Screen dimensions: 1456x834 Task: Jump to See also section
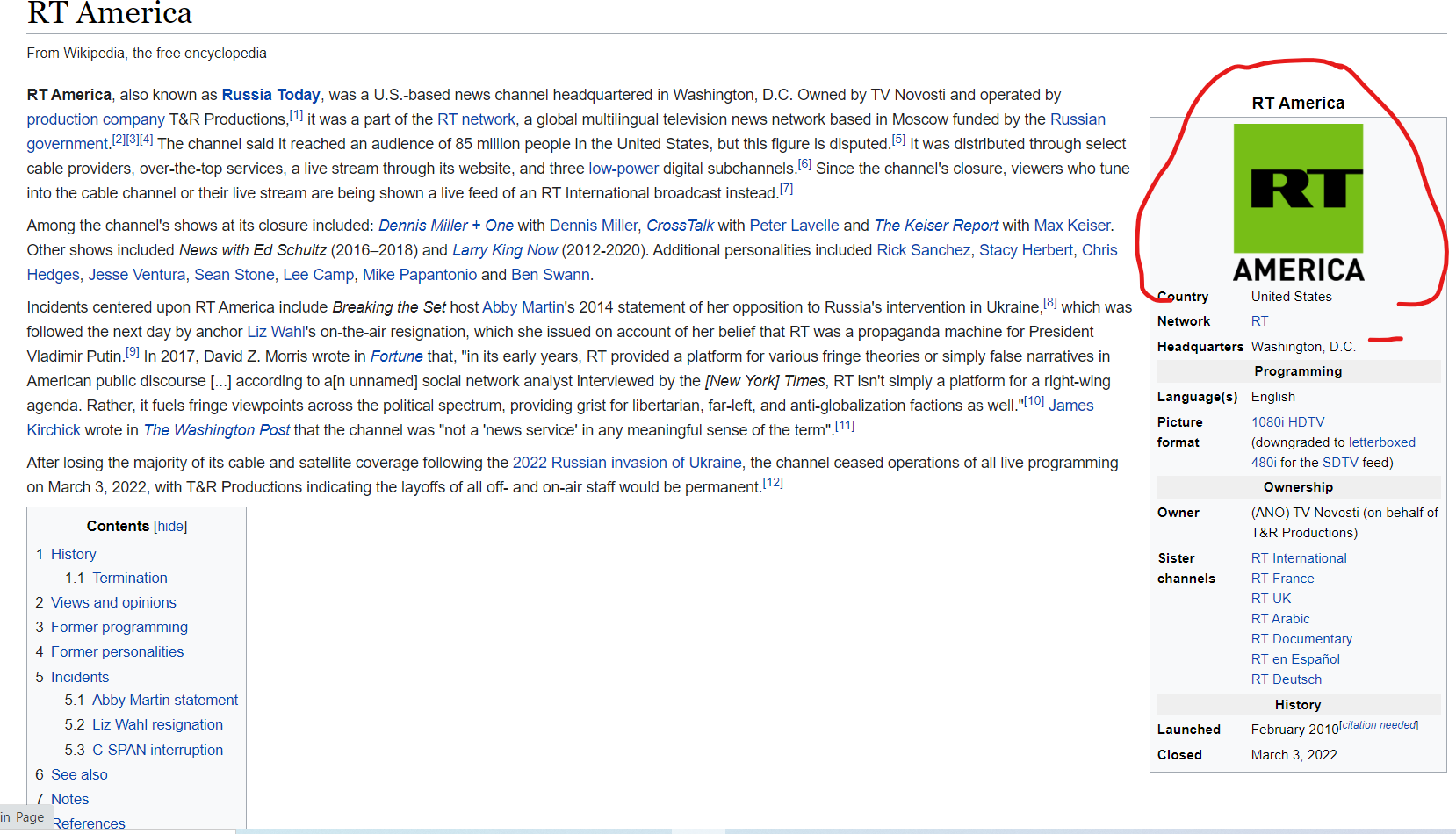[x=79, y=774]
